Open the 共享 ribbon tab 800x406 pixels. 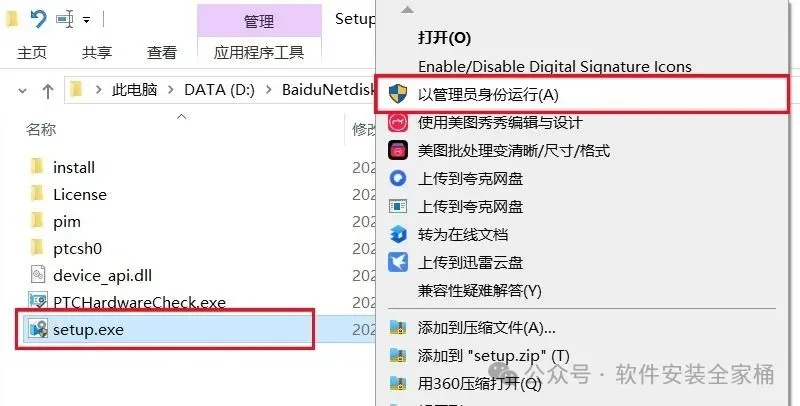96,52
